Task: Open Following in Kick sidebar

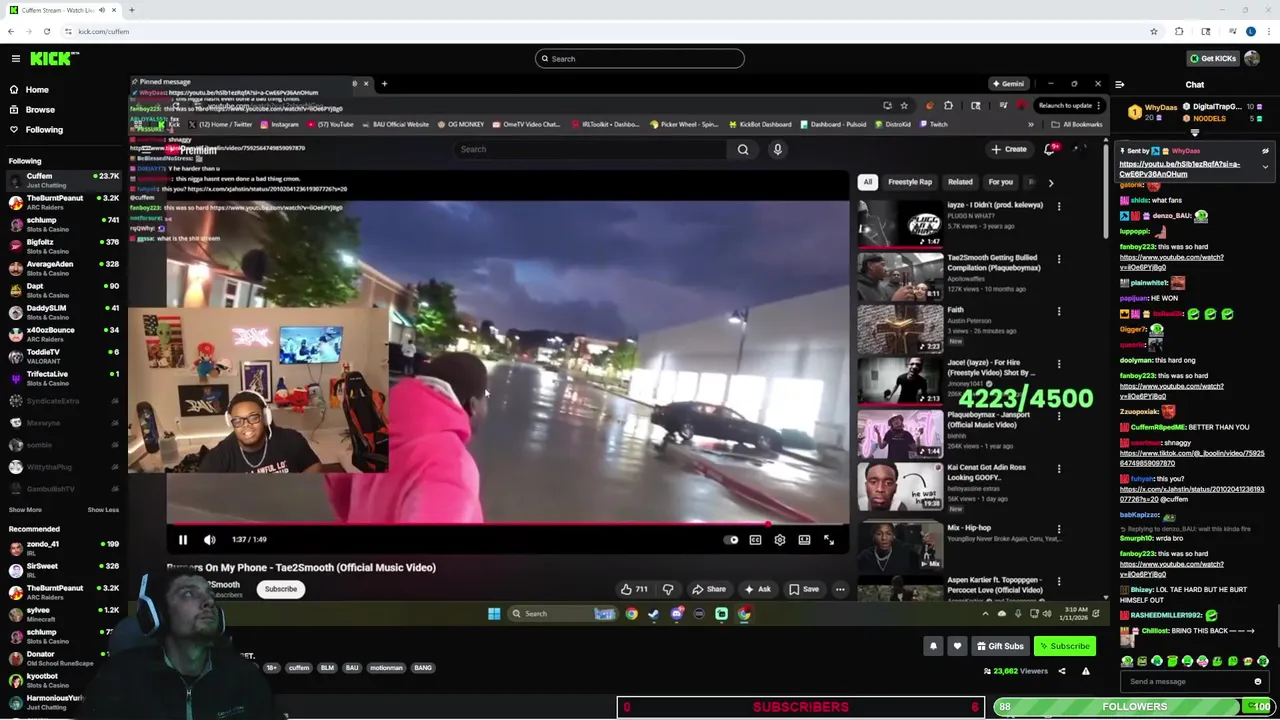Action: point(44,130)
